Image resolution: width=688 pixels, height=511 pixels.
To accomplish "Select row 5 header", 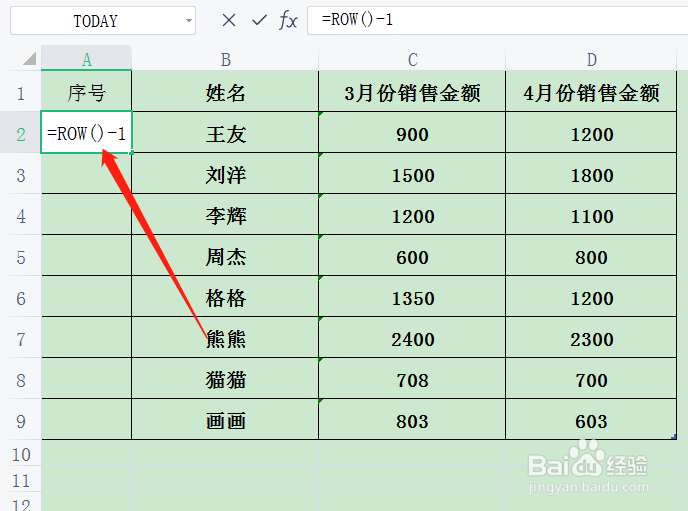I will [21, 257].
